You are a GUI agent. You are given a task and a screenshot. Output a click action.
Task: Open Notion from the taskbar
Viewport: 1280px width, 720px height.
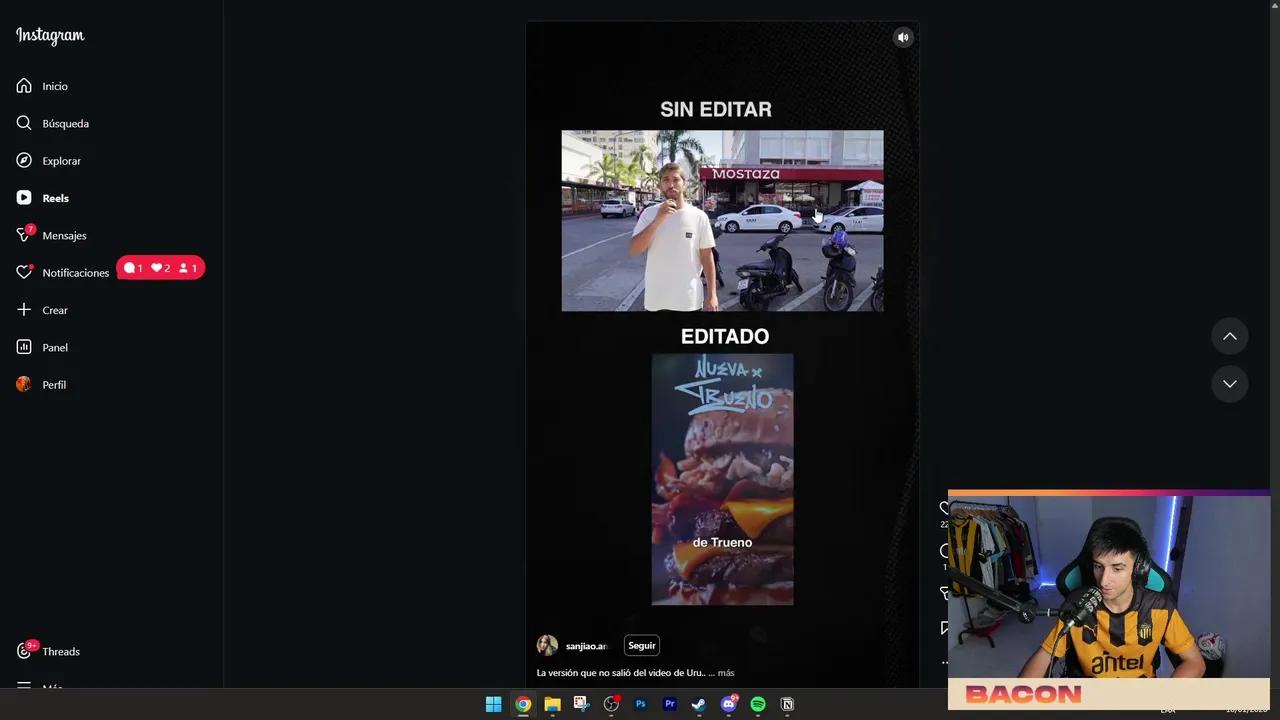(787, 704)
